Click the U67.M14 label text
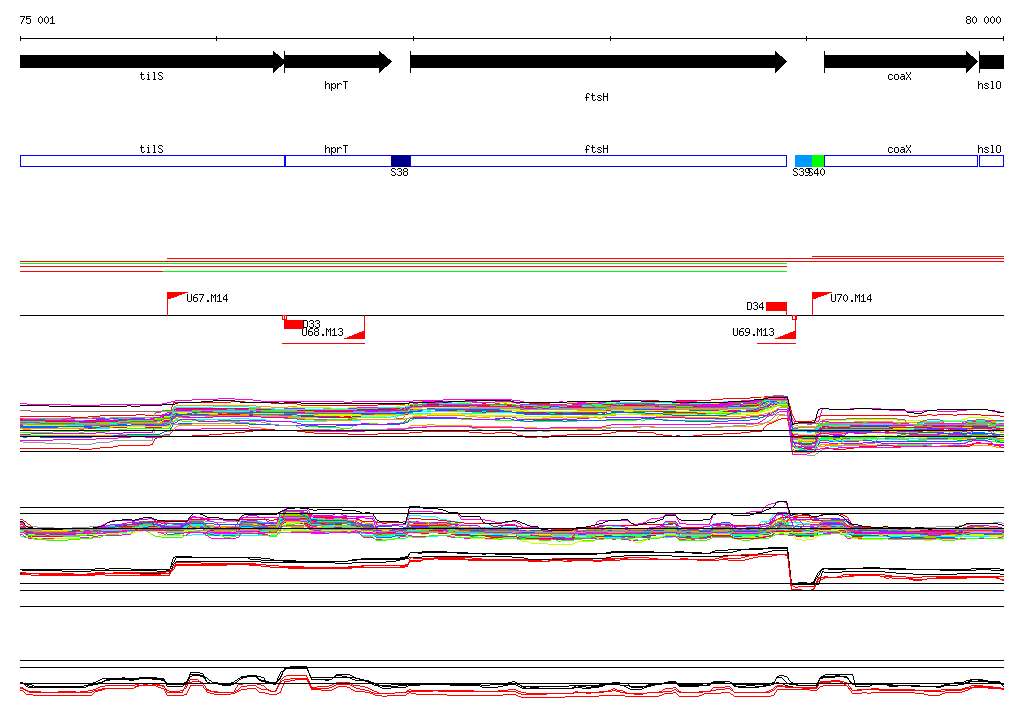Image resolution: width=1024 pixels, height=714 pixels. tap(207, 299)
